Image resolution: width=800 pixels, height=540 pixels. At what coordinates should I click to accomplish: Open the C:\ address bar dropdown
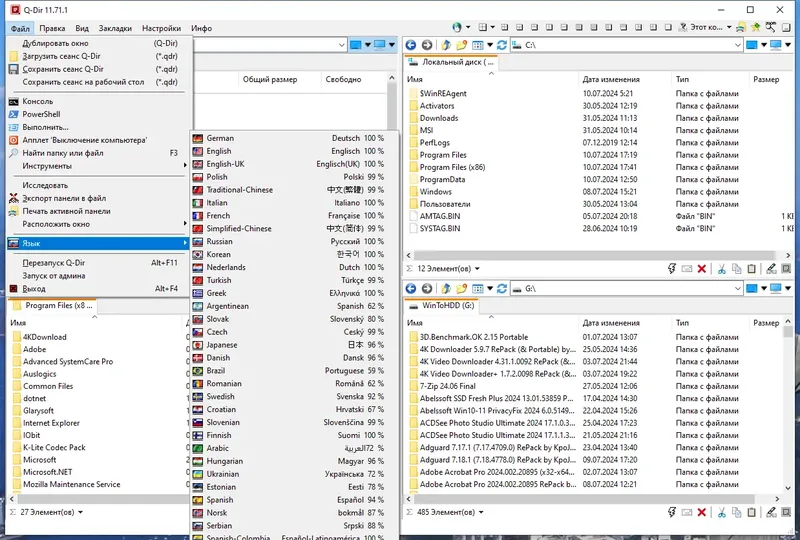pyautogui.click(x=738, y=45)
